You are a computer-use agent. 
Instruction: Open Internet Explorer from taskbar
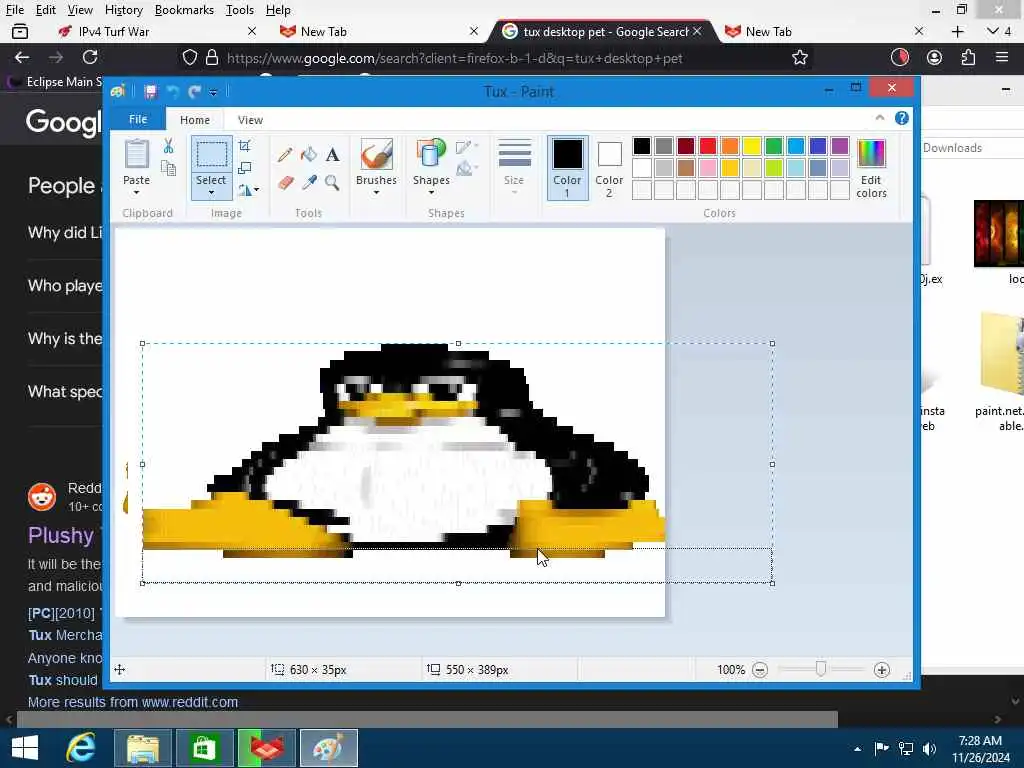click(81, 748)
